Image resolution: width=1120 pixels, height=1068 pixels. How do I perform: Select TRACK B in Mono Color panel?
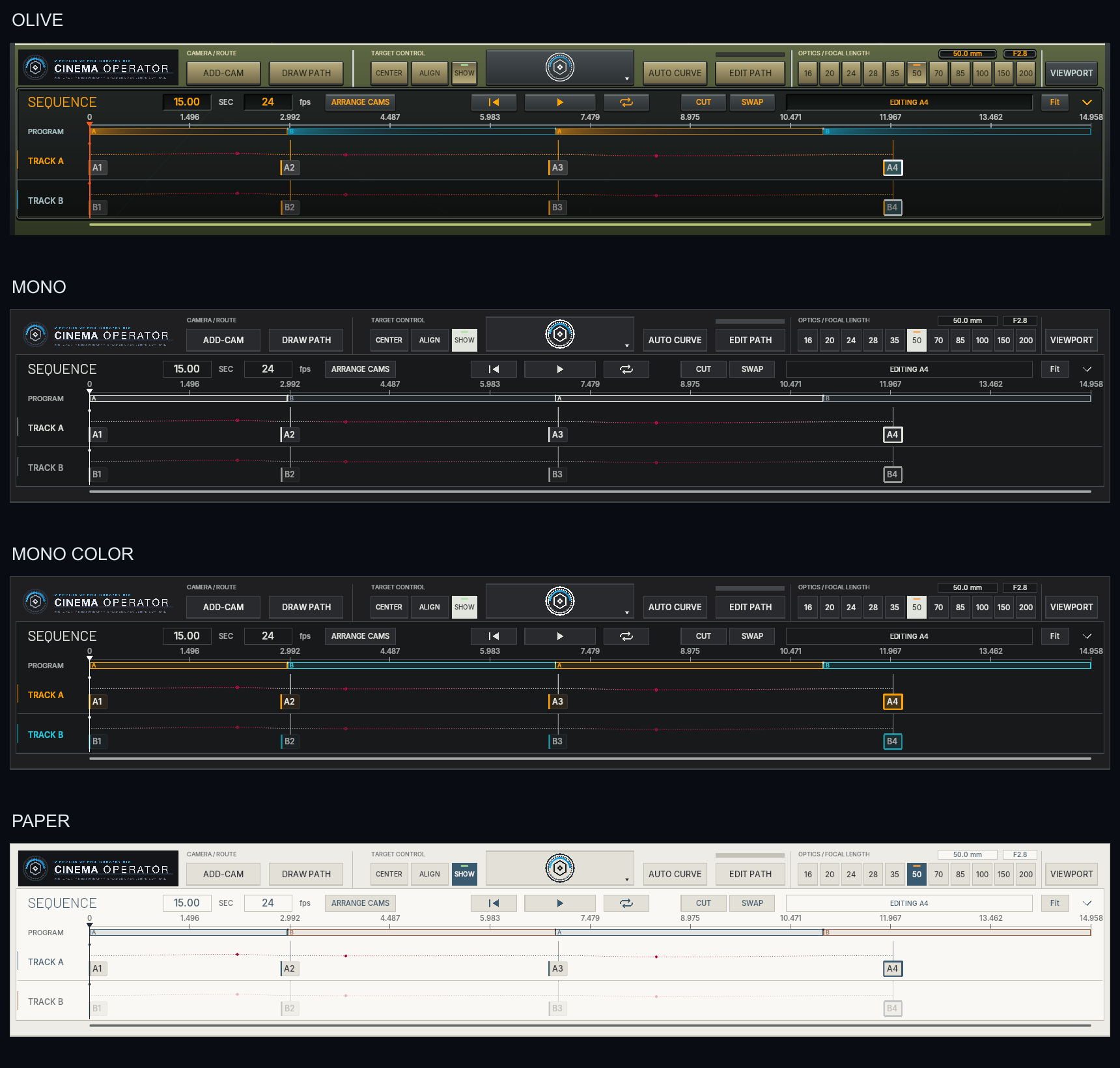(x=46, y=735)
